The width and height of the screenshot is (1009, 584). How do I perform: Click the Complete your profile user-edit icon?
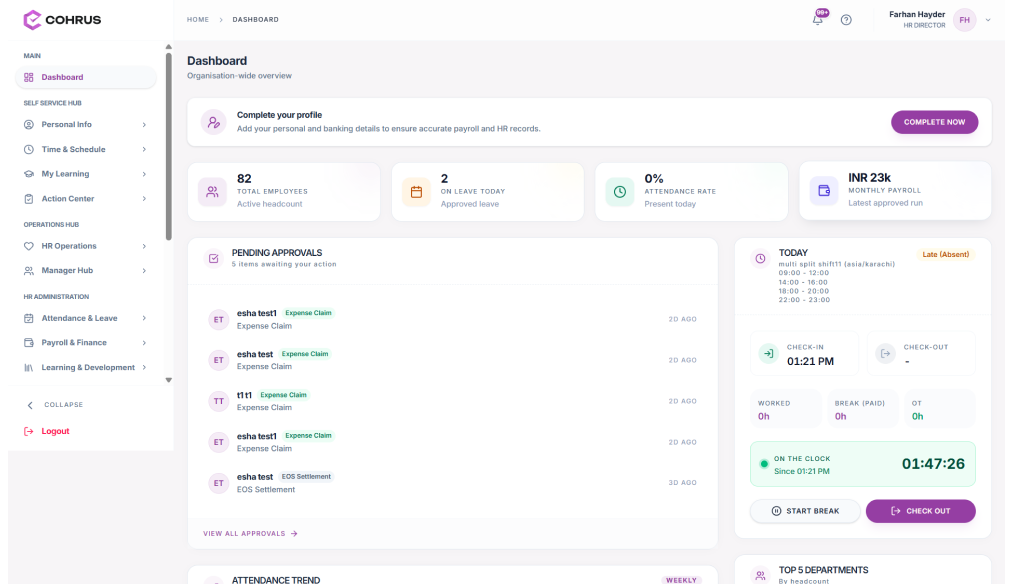213,122
